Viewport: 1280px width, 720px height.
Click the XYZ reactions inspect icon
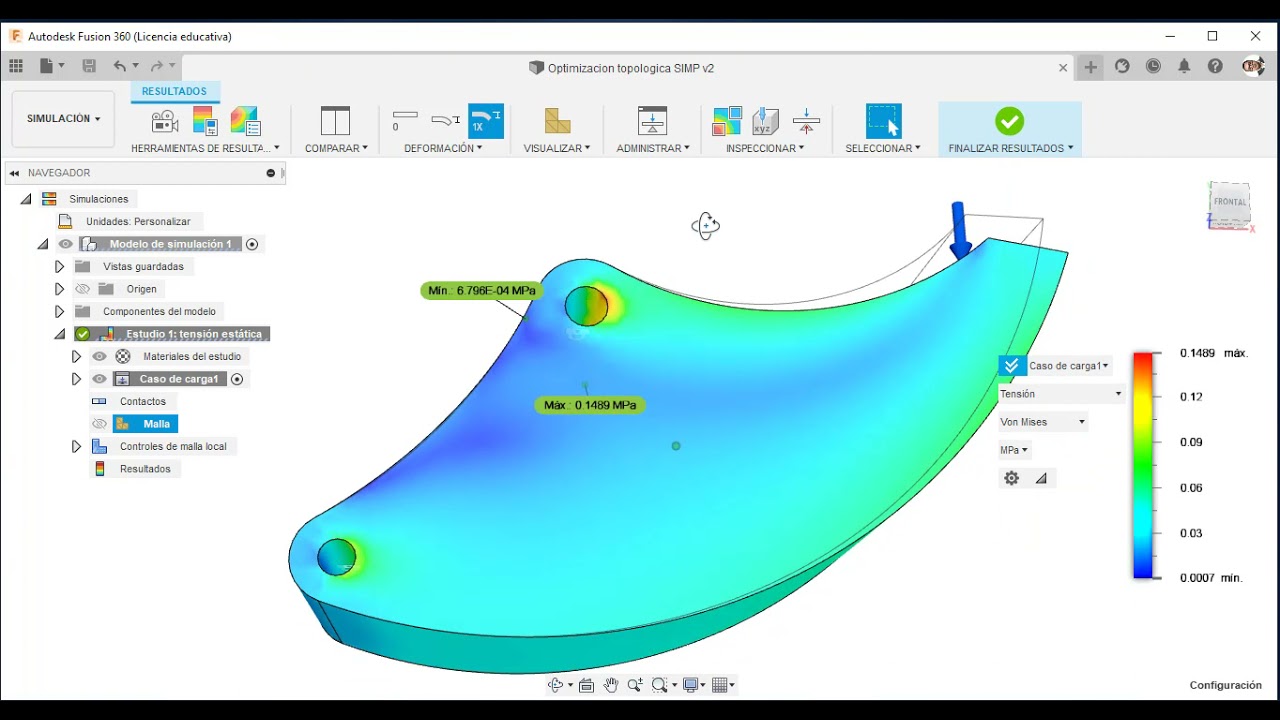coord(766,121)
